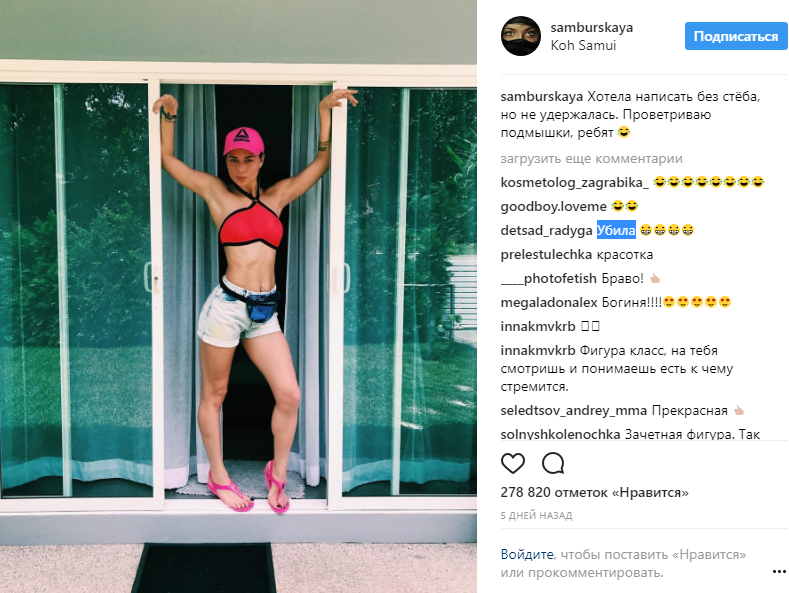The image size is (789, 593).
Task: Open samburskaya profile avatar picture
Action: [521, 36]
